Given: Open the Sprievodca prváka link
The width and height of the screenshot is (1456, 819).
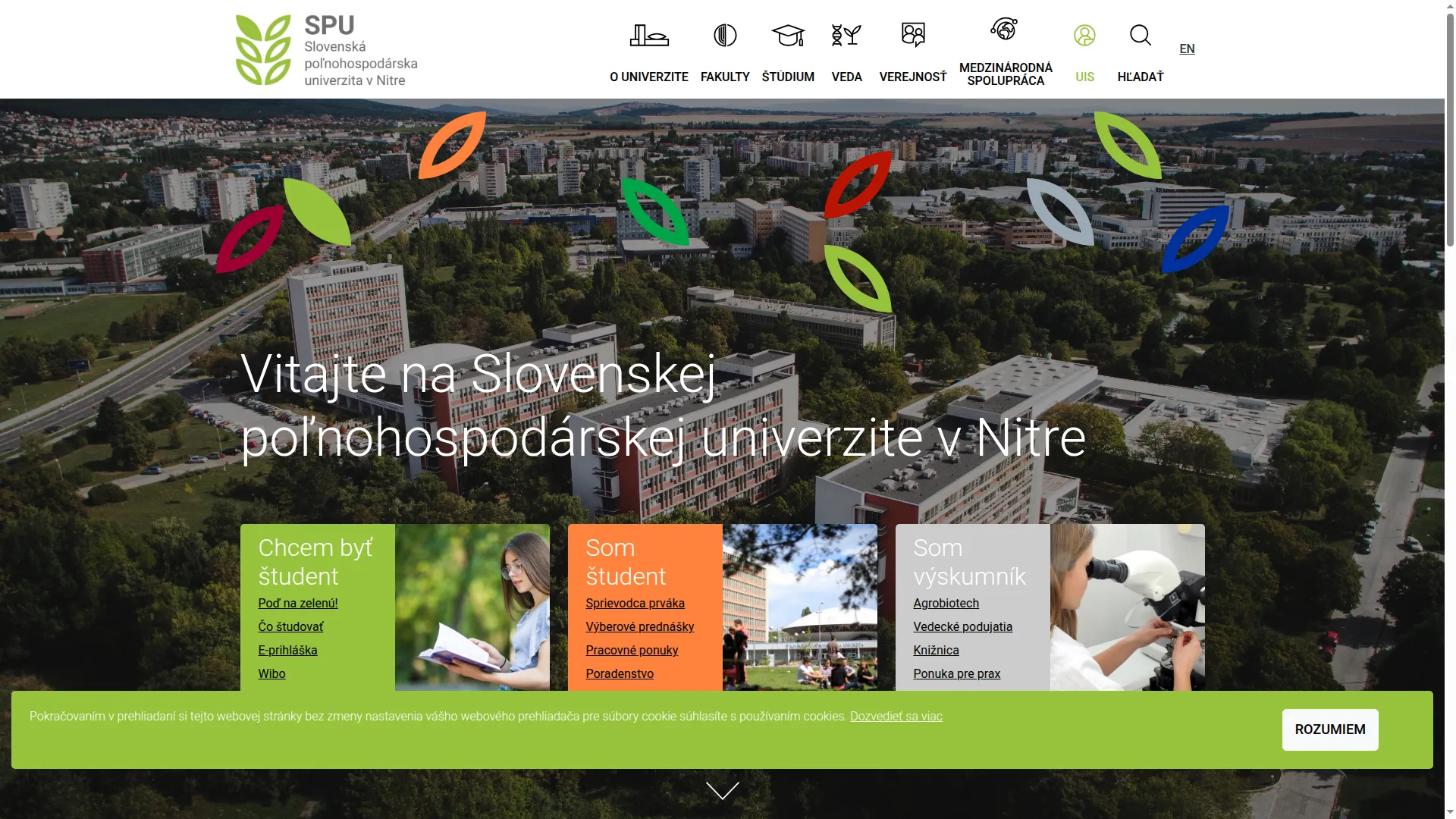Looking at the screenshot, I should (635, 603).
